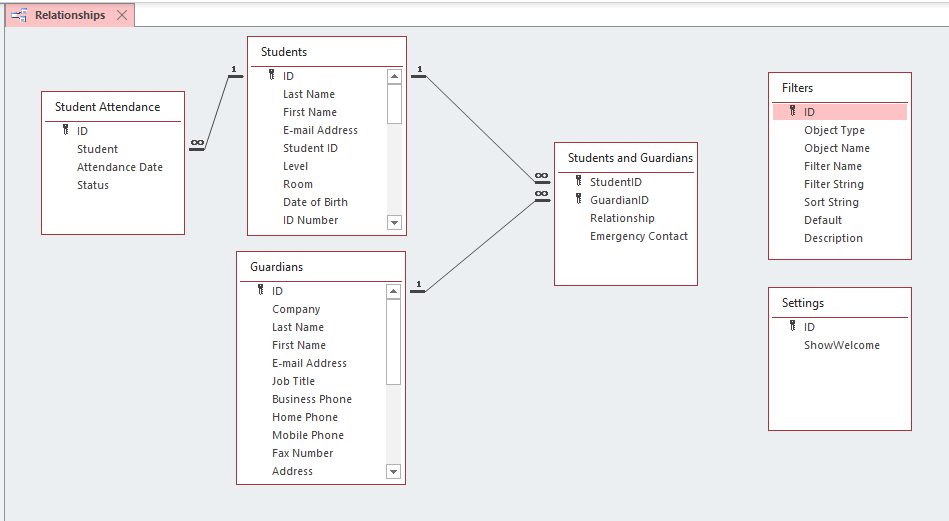
Task: Select Business Phone field in Guardians
Action: [x=312, y=399]
